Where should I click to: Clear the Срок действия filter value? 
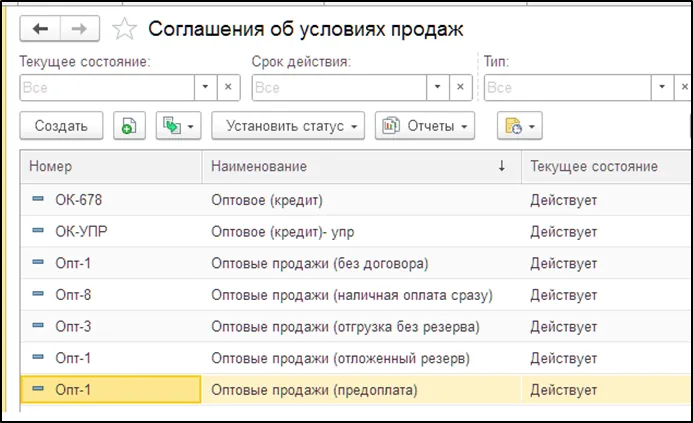click(460, 88)
